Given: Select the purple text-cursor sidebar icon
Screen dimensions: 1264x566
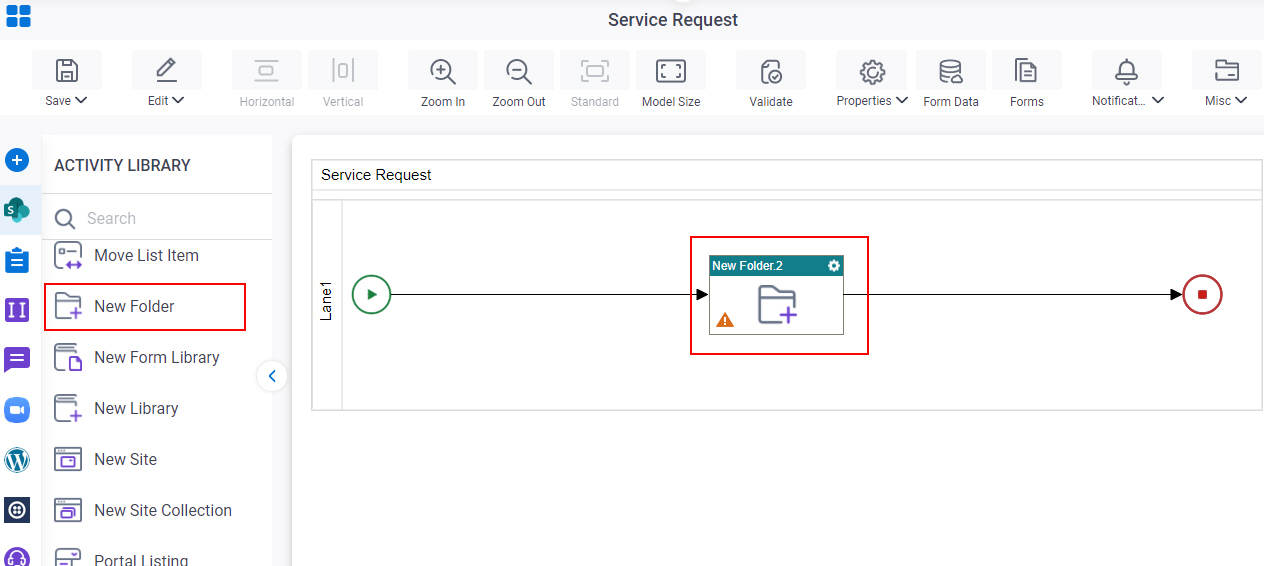Looking at the screenshot, I should (17, 310).
